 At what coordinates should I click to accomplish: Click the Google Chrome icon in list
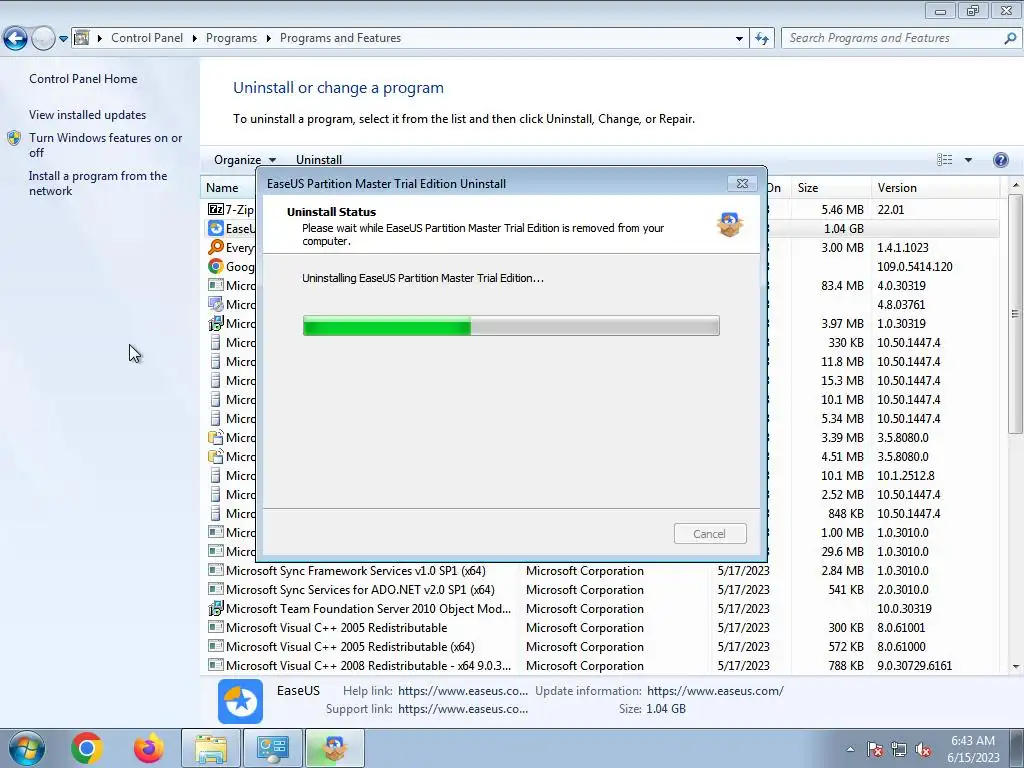coord(216,266)
